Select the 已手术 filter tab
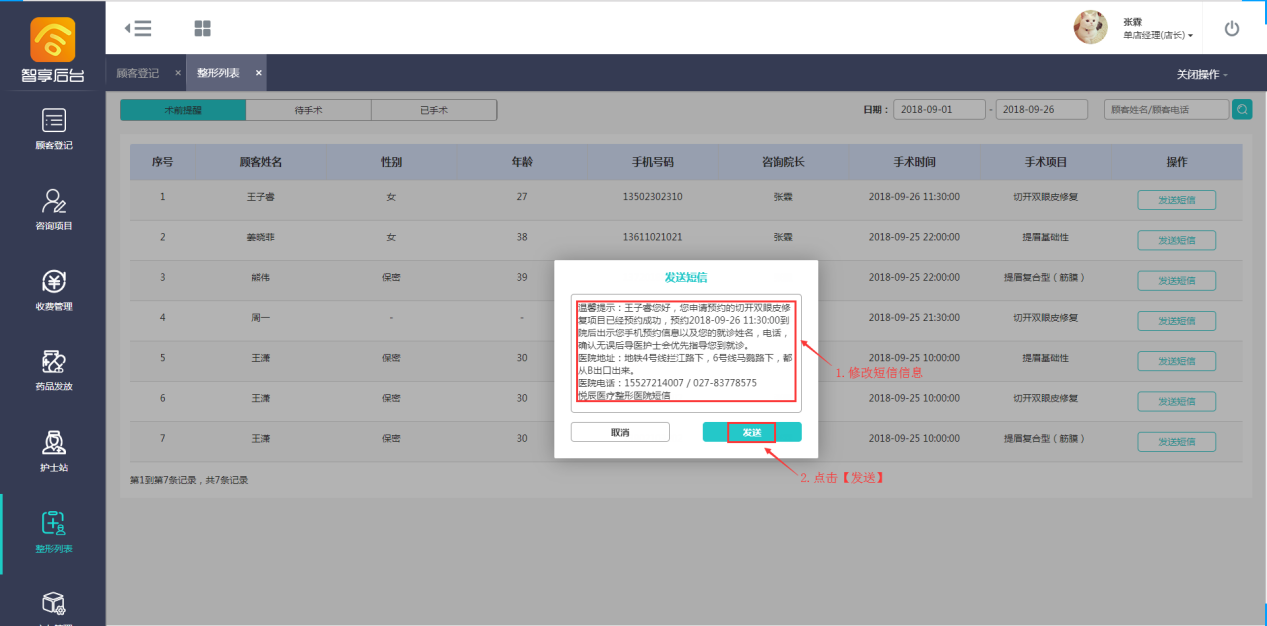 [x=433, y=110]
